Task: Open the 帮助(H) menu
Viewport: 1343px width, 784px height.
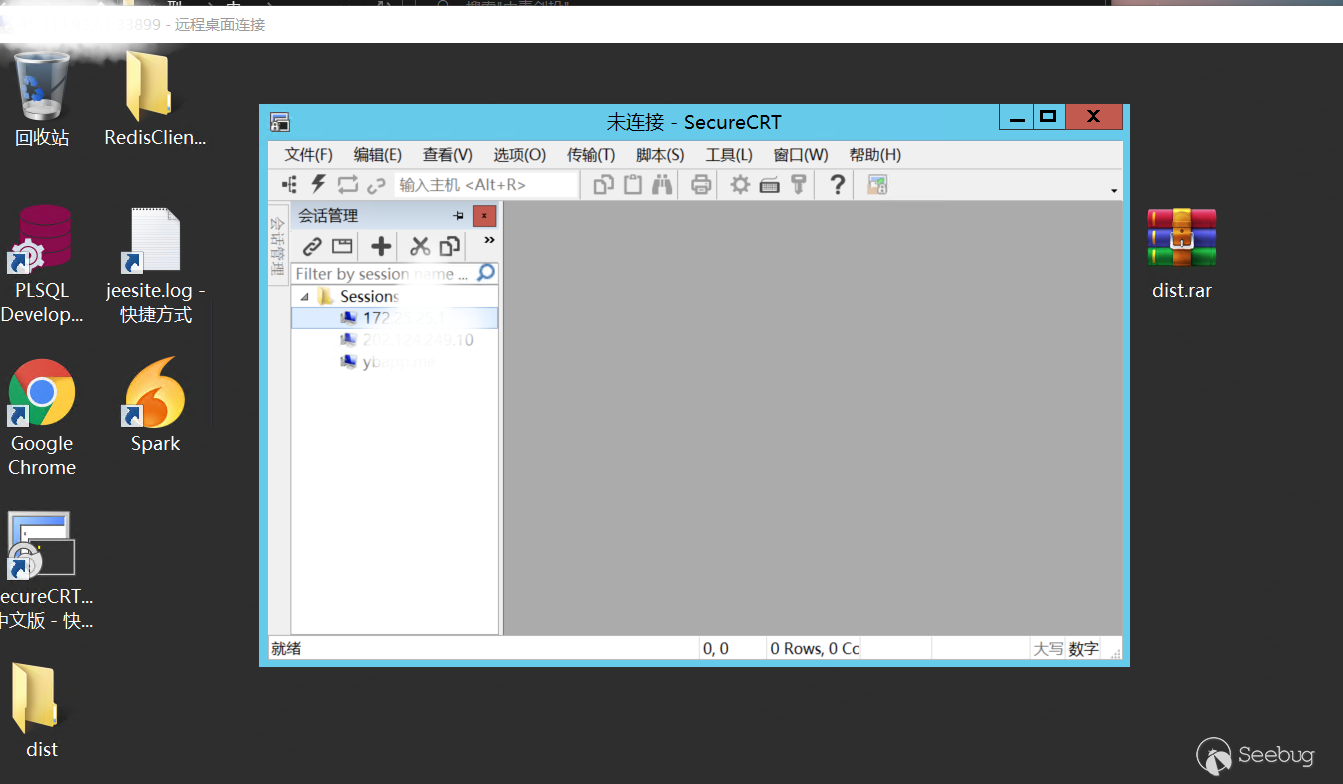Action: [875, 155]
